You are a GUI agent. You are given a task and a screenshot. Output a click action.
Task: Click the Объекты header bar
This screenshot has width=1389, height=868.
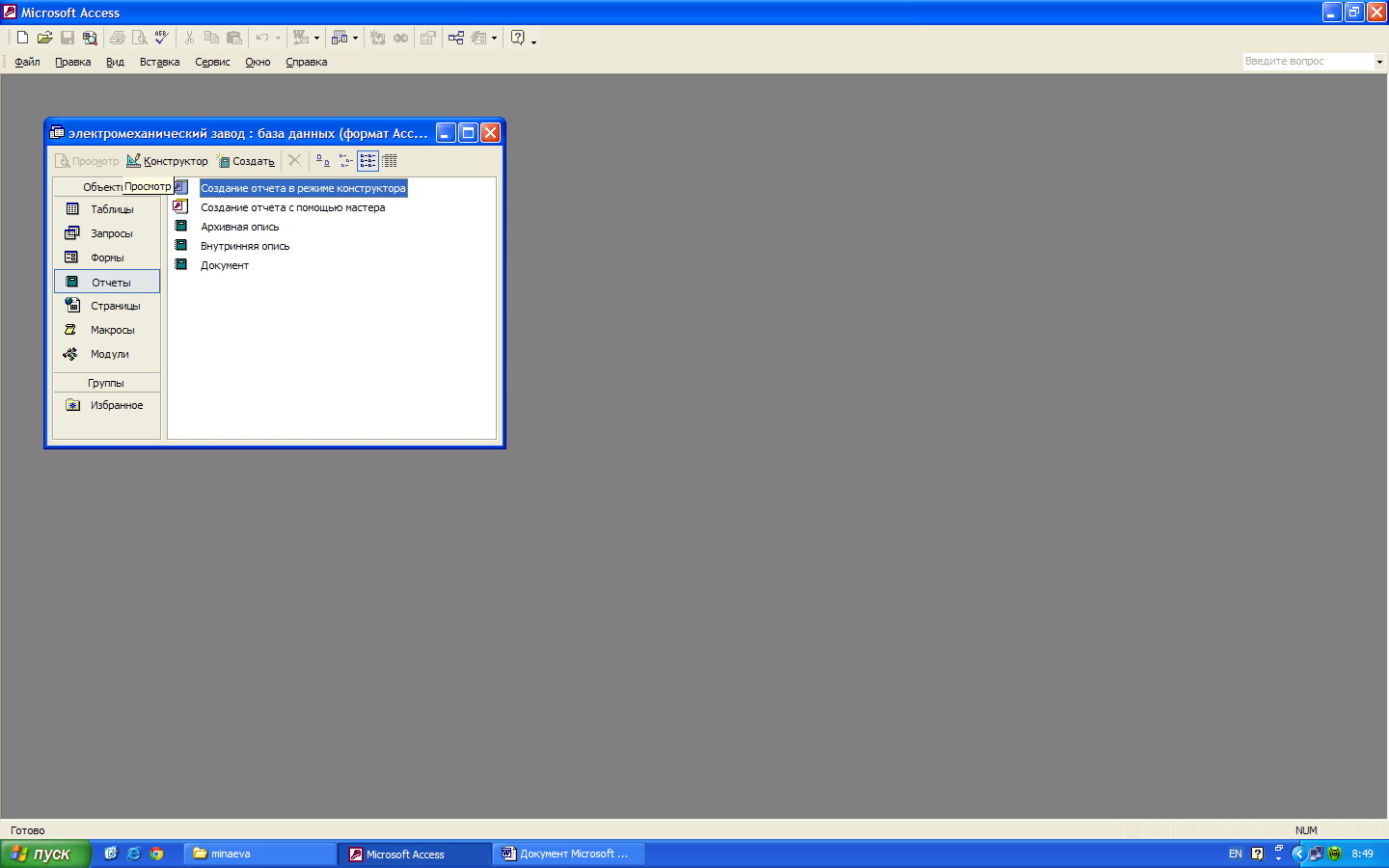106,187
